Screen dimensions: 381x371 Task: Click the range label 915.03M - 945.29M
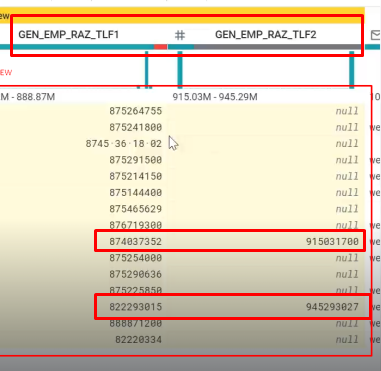215,97
